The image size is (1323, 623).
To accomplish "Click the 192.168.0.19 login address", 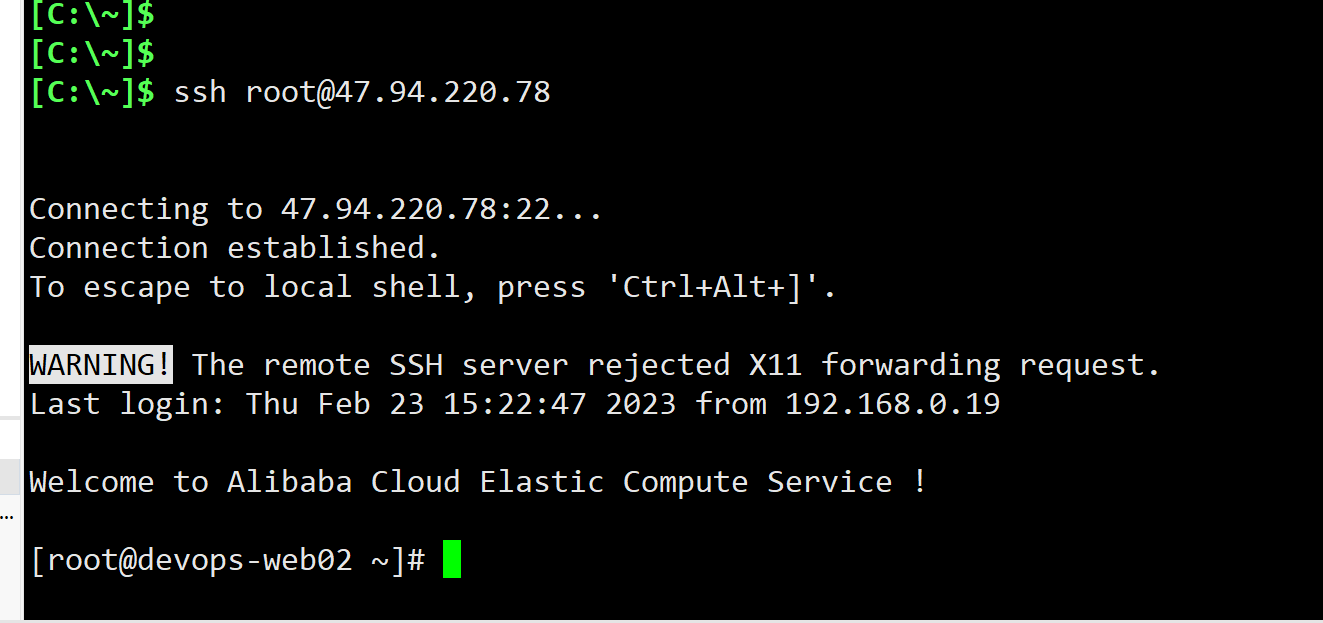I will tap(892, 404).
